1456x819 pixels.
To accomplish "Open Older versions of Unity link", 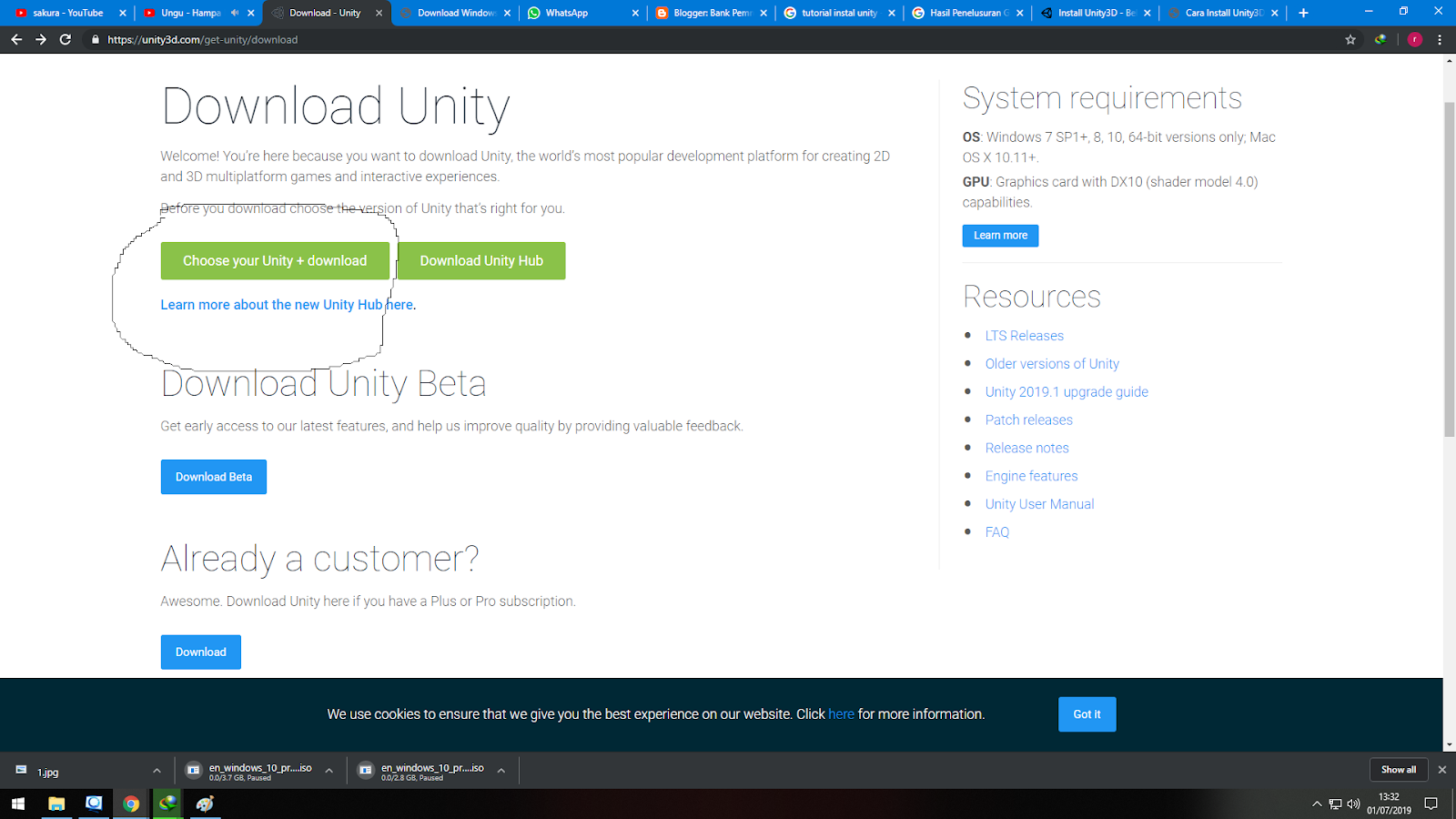I will (1052, 364).
